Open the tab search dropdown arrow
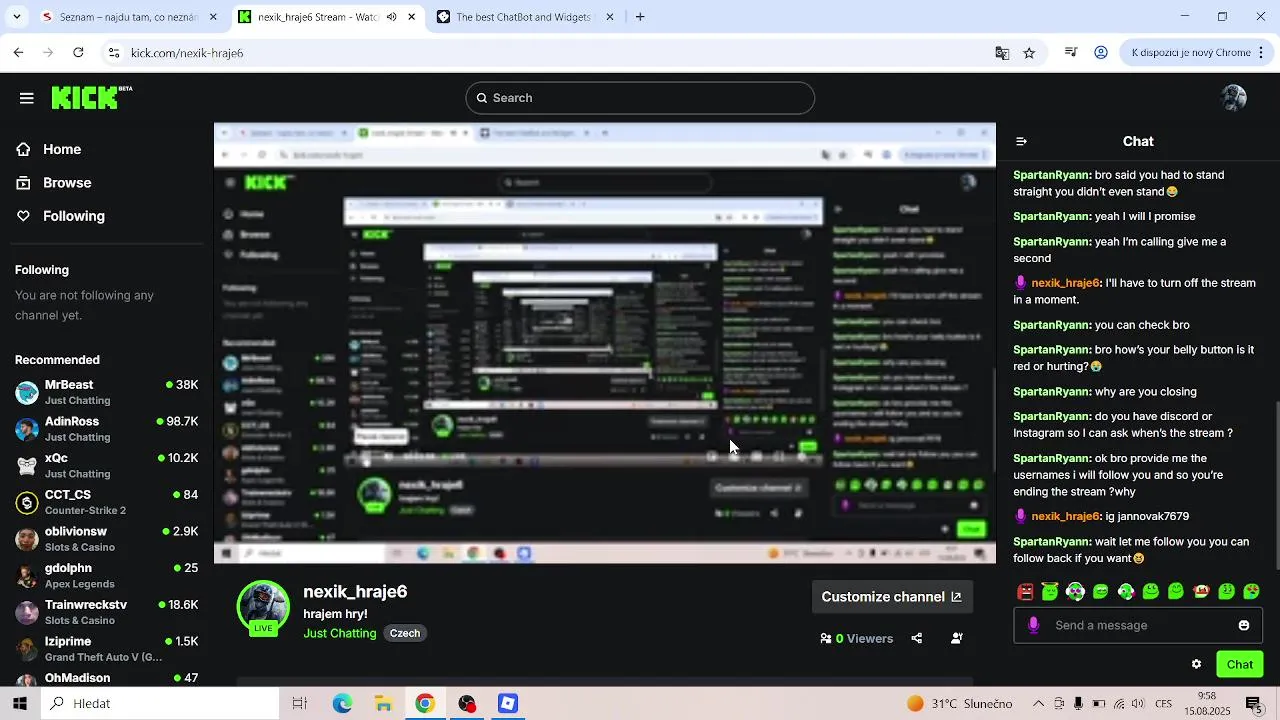The image size is (1280, 720). click(x=19, y=17)
